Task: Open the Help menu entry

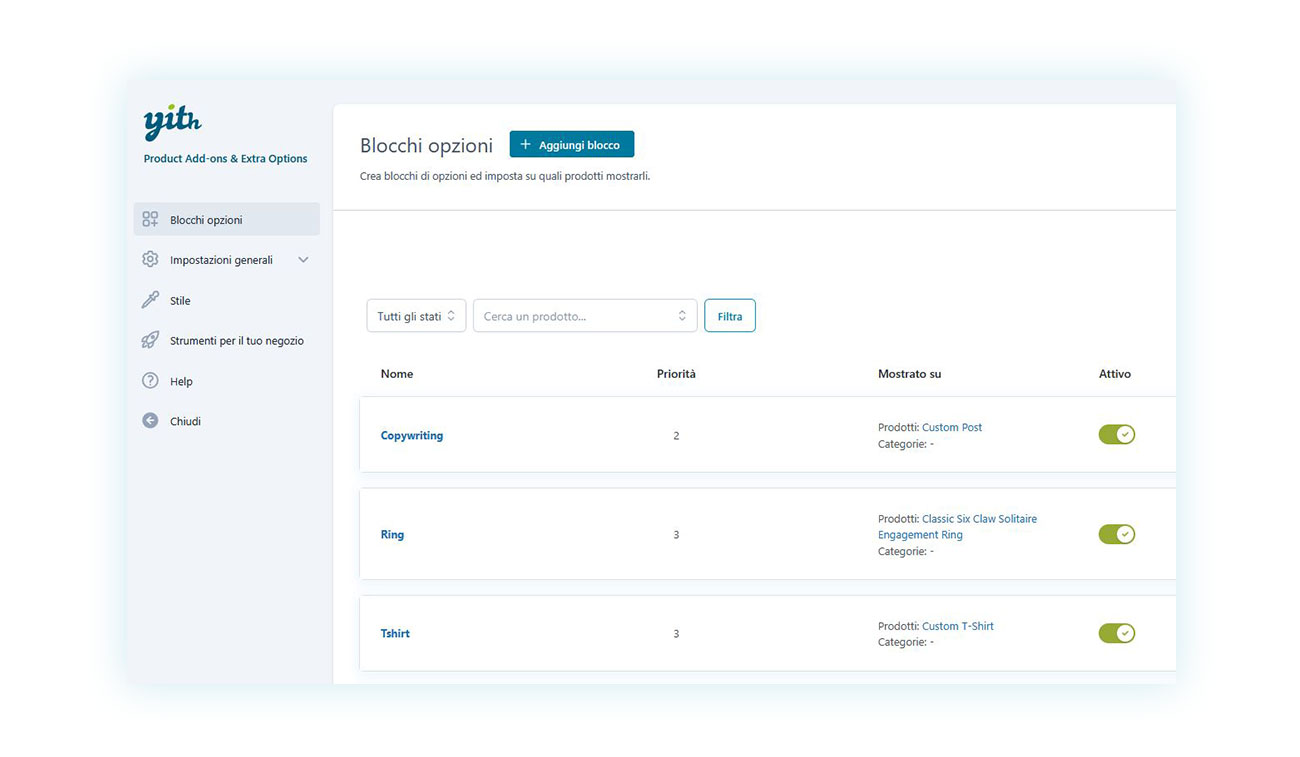Action: tap(227, 381)
